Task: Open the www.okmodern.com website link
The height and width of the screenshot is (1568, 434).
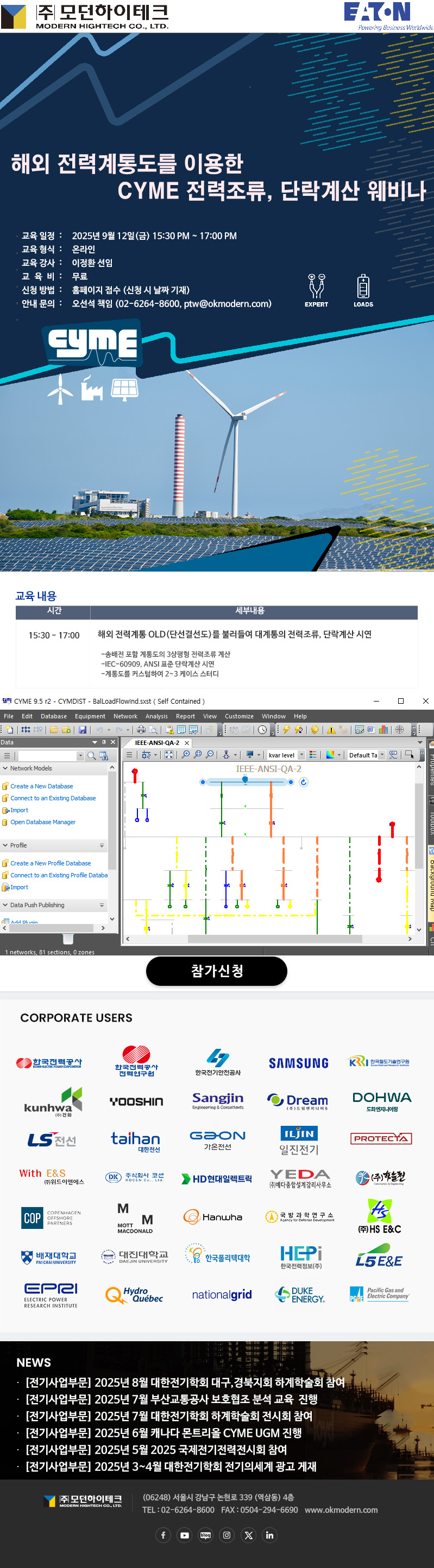Action: (x=341, y=1509)
